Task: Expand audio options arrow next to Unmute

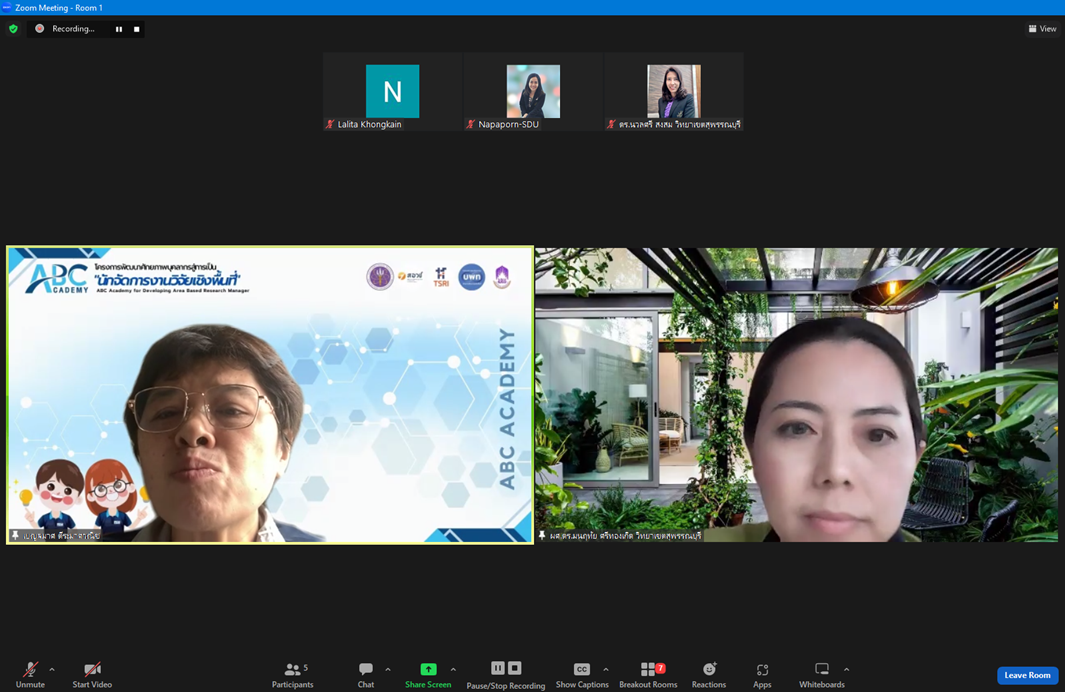Action: coord(52,670)
